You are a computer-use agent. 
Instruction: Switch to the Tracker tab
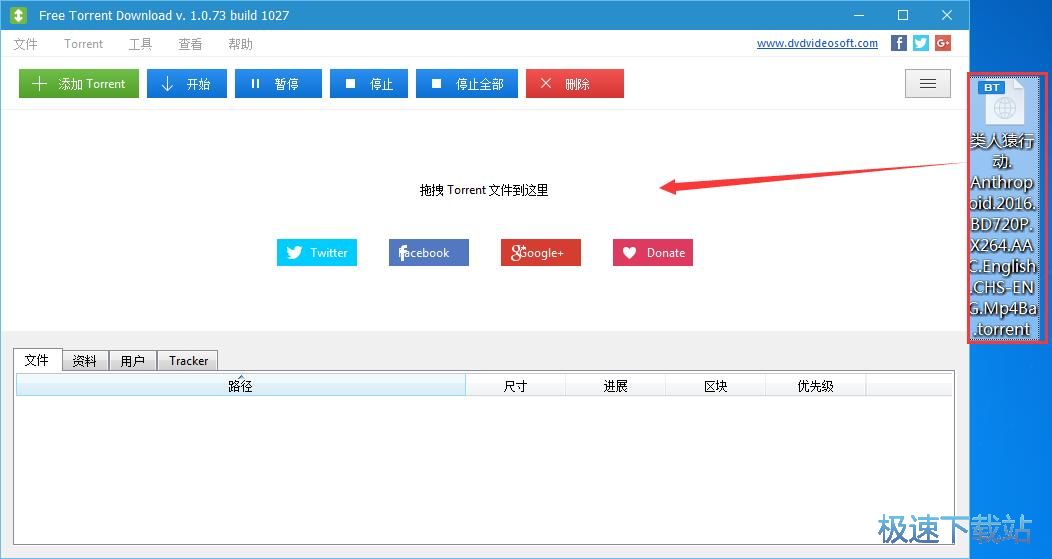coord(188,361)
